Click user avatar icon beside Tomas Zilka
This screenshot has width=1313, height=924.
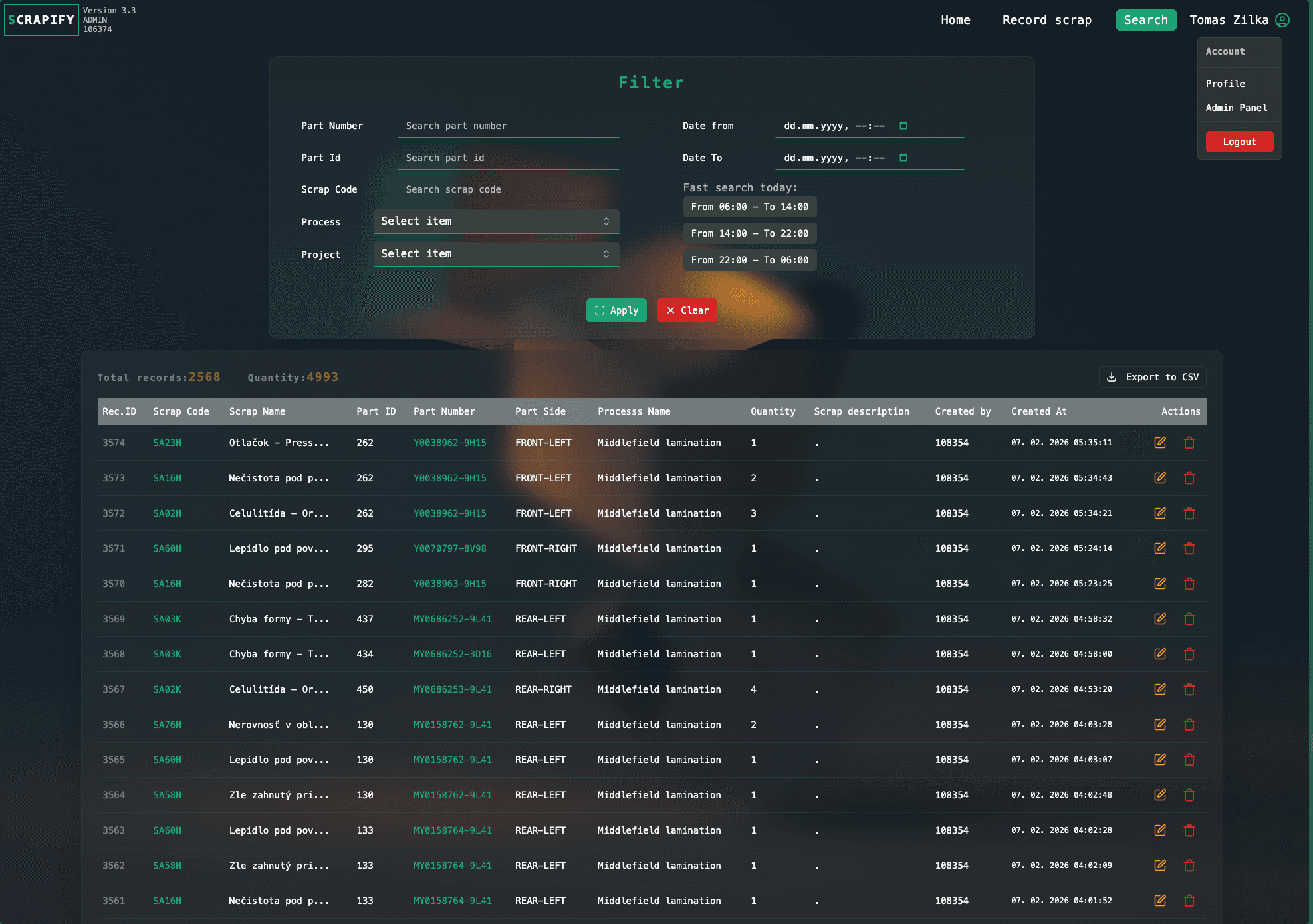pos(1282,20)
